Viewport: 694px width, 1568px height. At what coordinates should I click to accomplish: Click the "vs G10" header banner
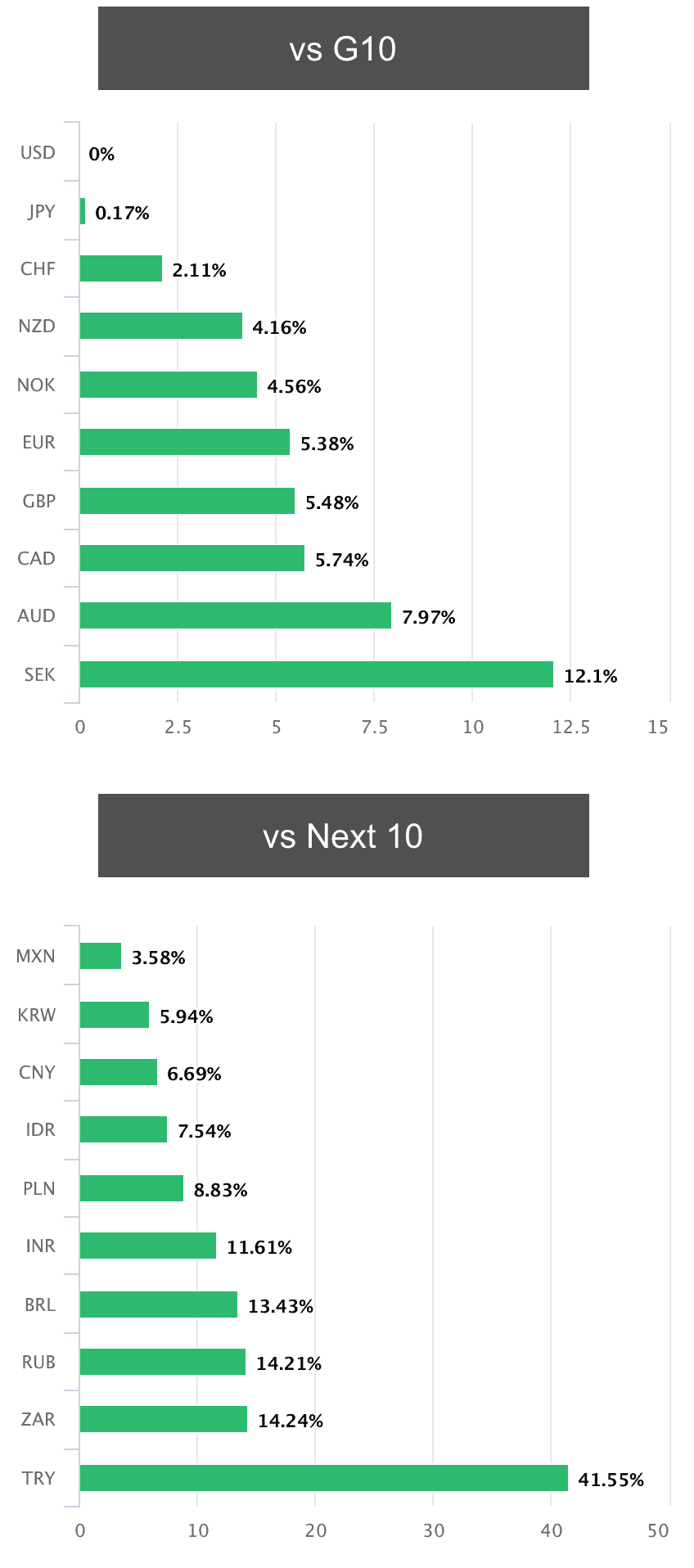343,48
